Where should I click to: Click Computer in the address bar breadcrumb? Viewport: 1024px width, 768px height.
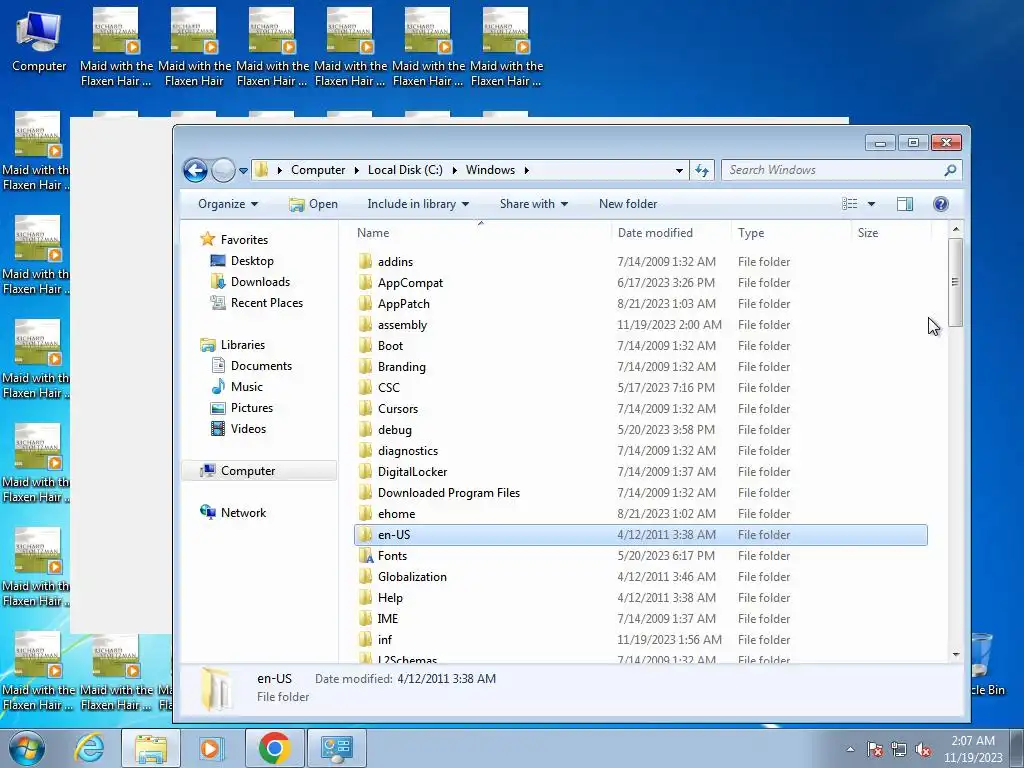pos(318,170)
